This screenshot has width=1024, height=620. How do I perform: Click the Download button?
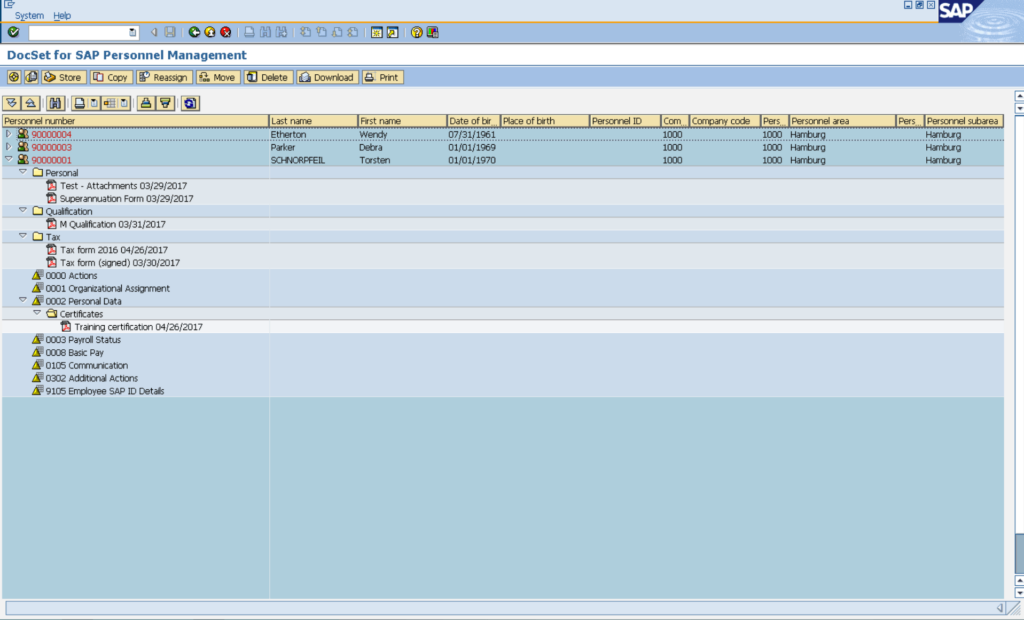(327, 77)
